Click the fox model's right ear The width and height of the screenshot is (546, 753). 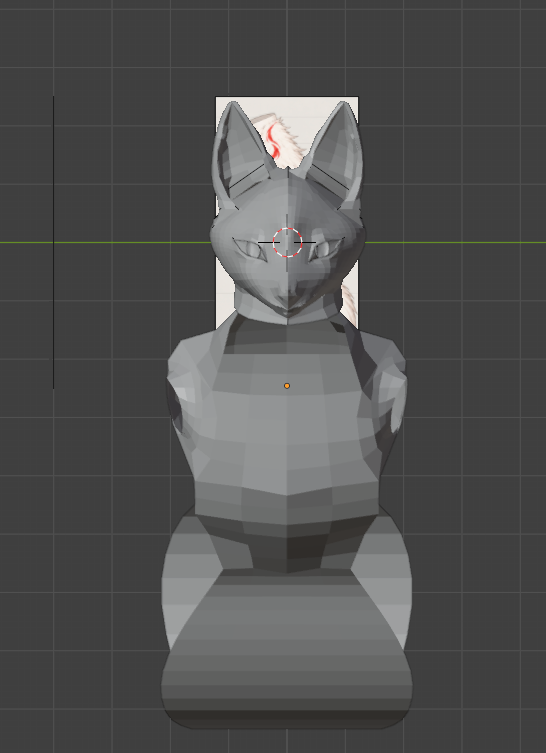336,154
